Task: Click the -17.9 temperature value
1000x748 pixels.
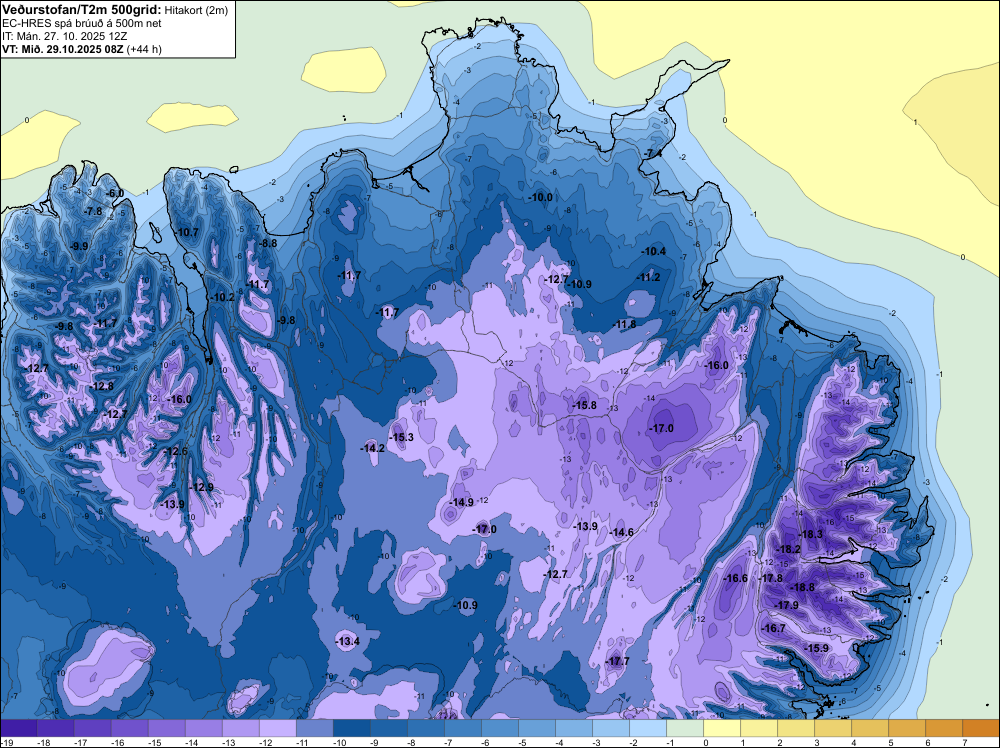Action: (786, 605)
